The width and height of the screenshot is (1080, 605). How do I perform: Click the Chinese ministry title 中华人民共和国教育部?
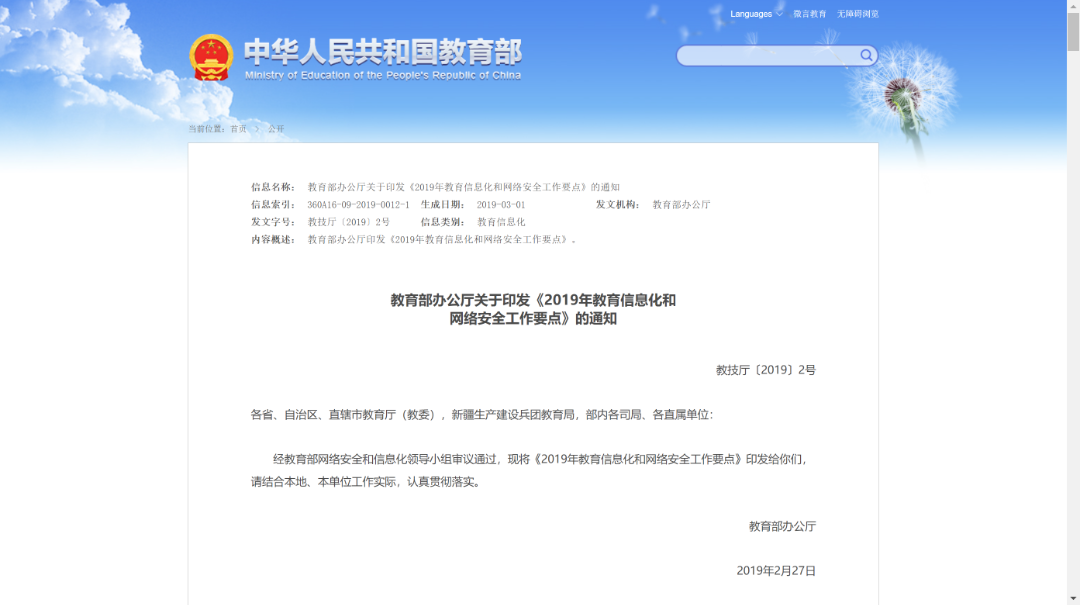pos(383,51)
